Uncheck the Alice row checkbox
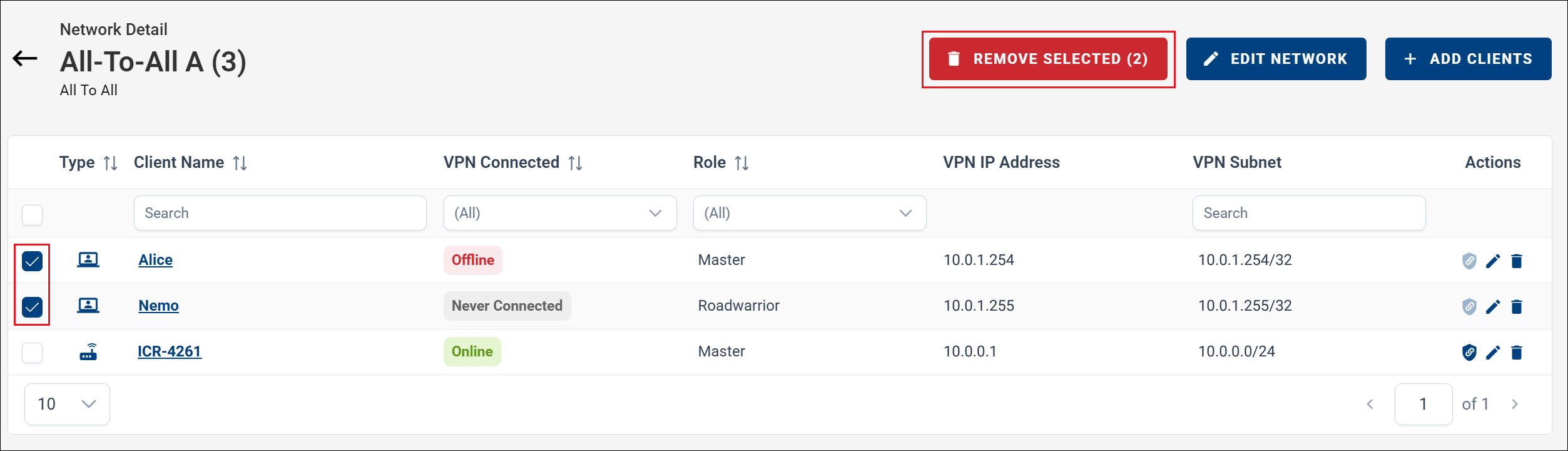The image size is (1568, 451). click(x=32, y=261)
